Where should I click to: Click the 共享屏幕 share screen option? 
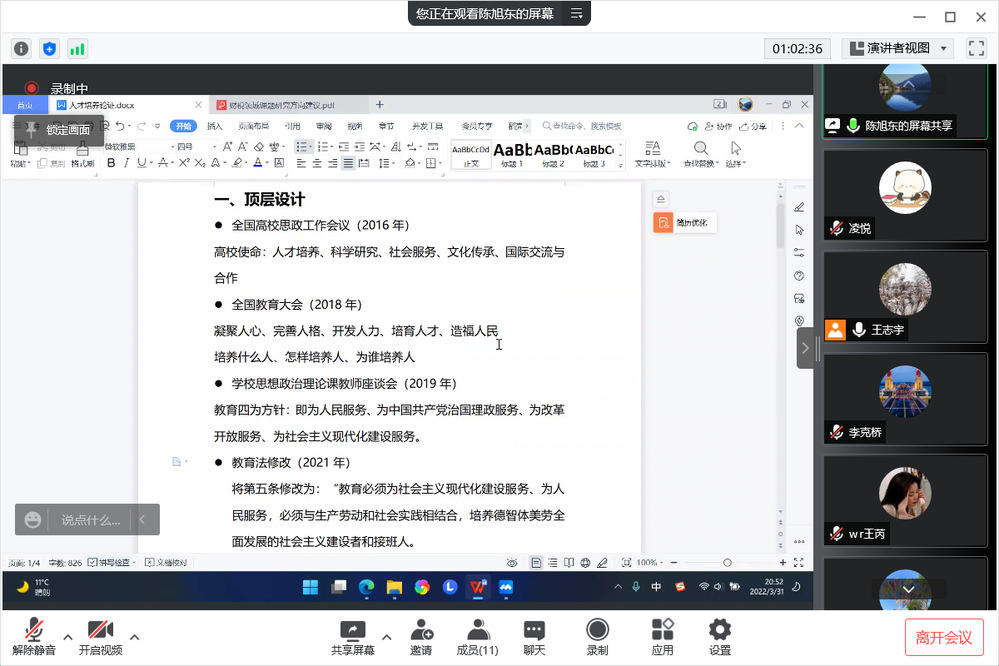pyautogui.click(x=353, y=637)
